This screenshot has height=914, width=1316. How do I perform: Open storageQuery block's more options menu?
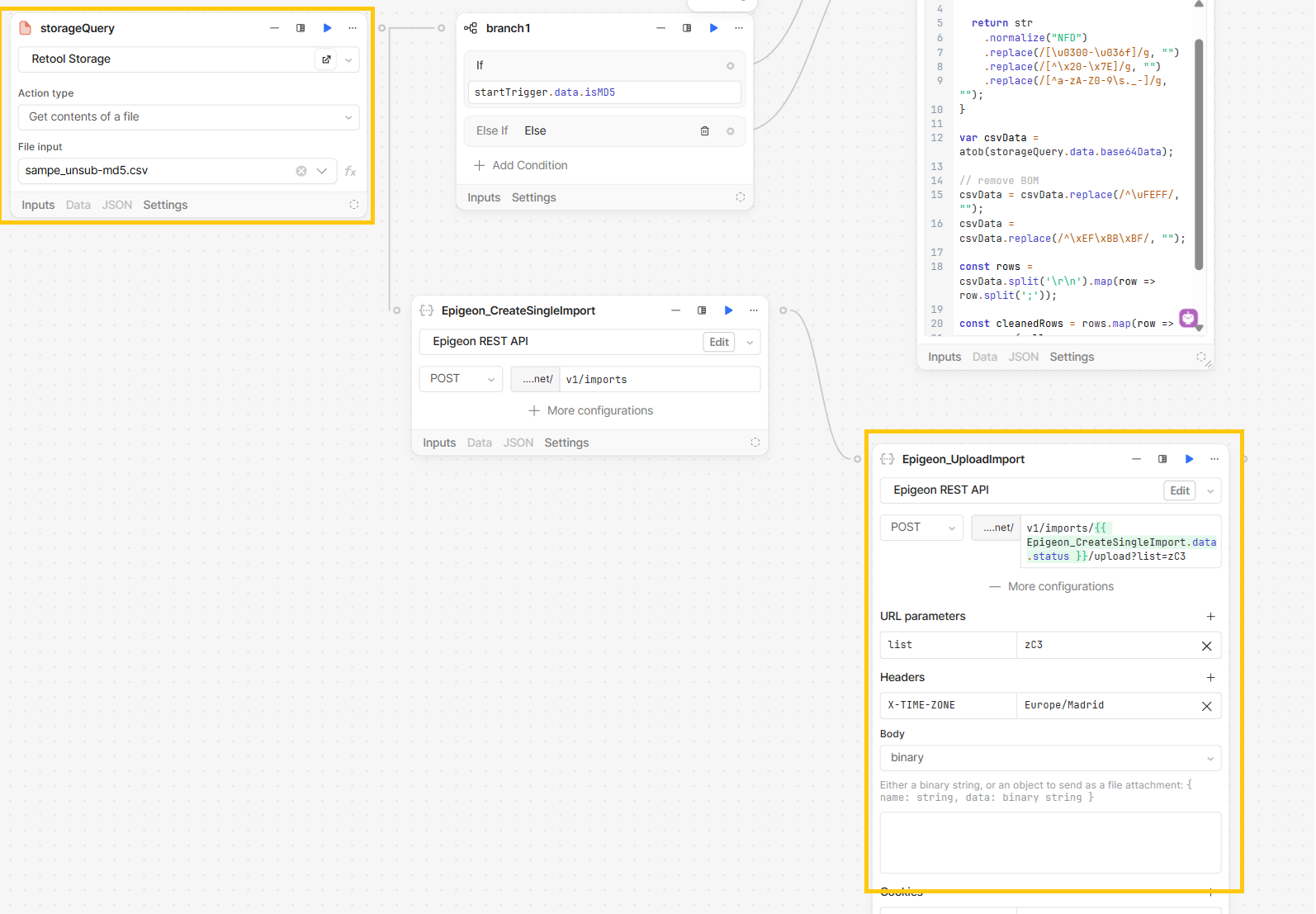353,28
